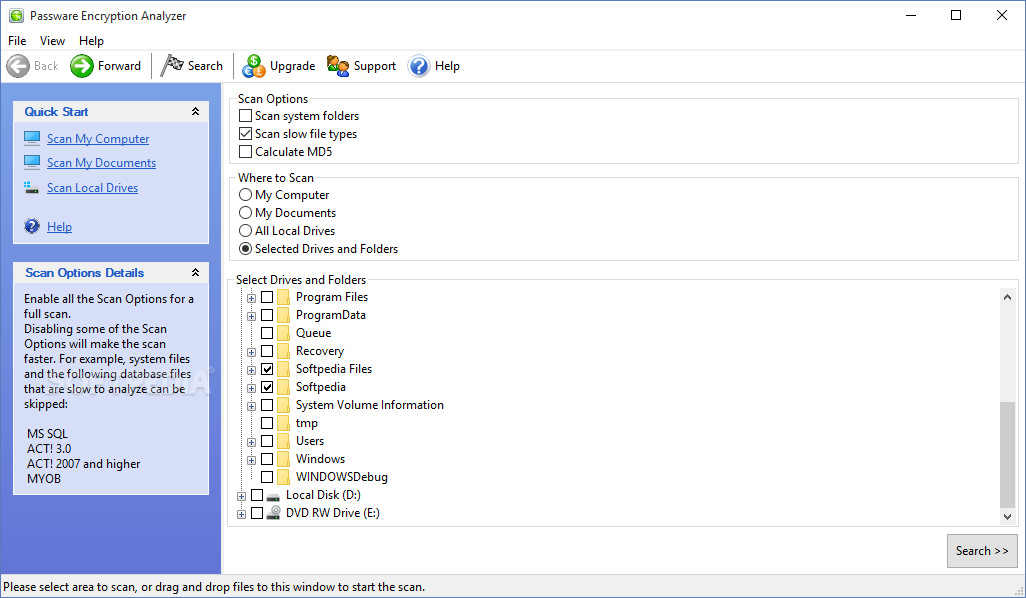Open the Help menu in menu bar
This screenshot has height=598, width=1026.
(92, 41)
